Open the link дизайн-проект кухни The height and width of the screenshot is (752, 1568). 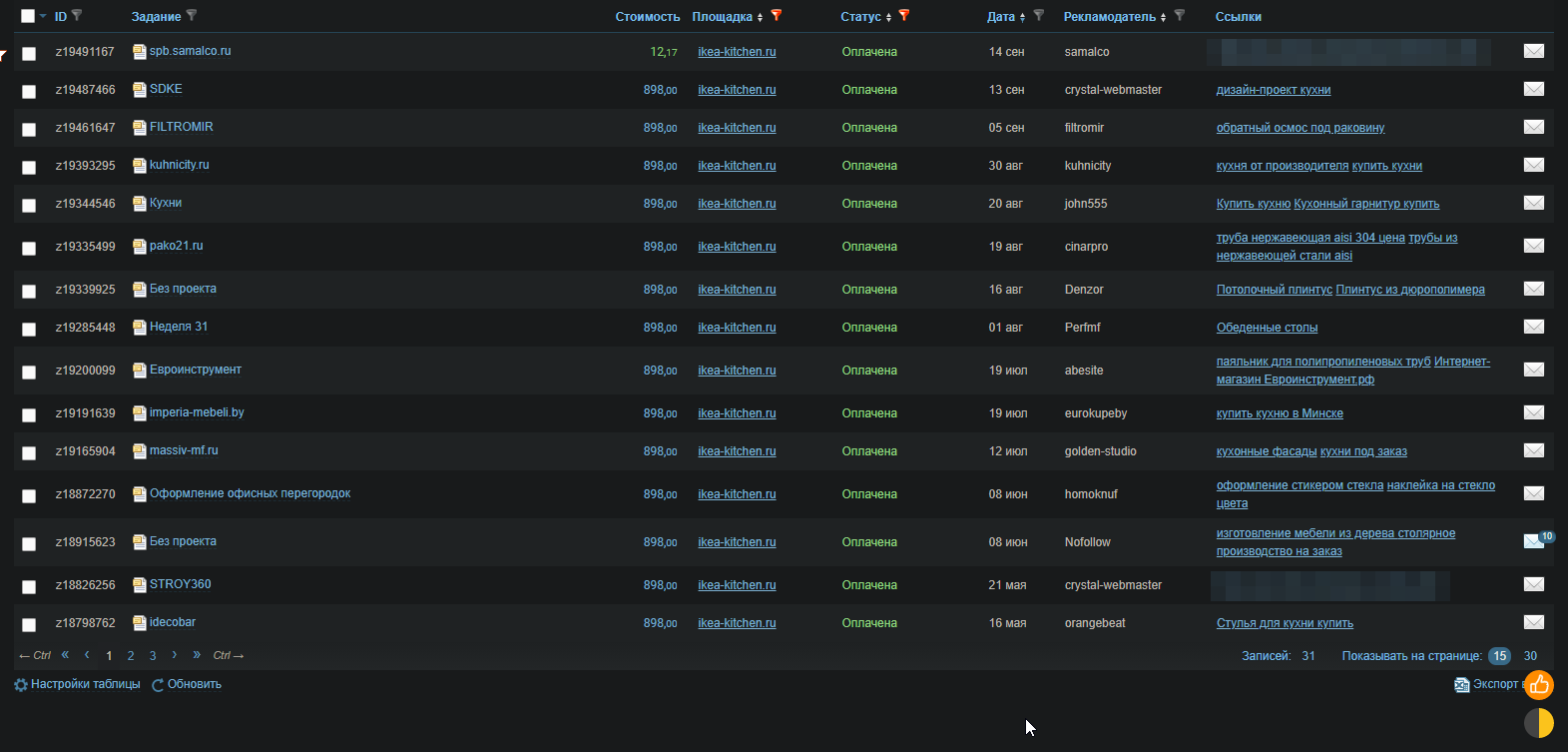click(x=1274, y=90)
